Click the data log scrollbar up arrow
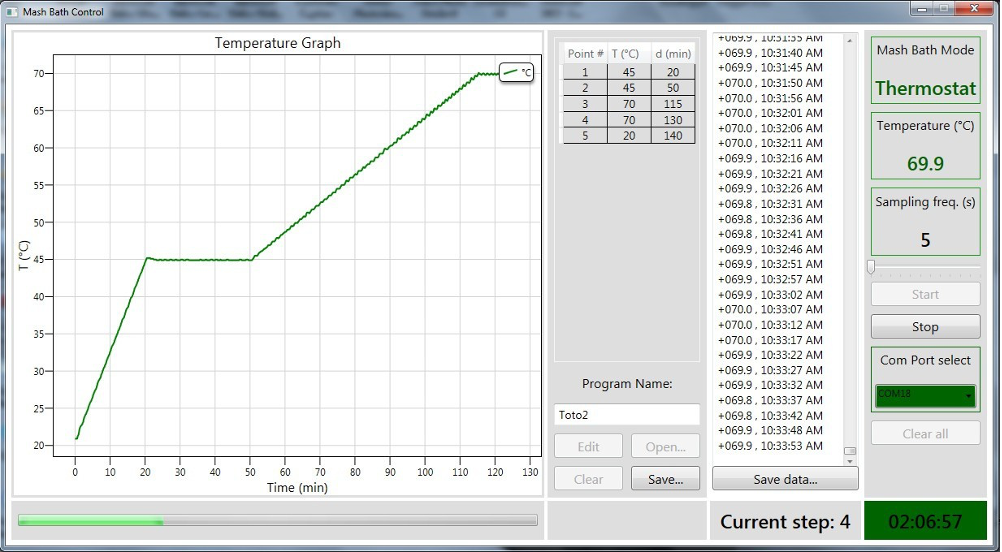Image resolution: width=1002 pixels, height=552 pixels. 850,40
